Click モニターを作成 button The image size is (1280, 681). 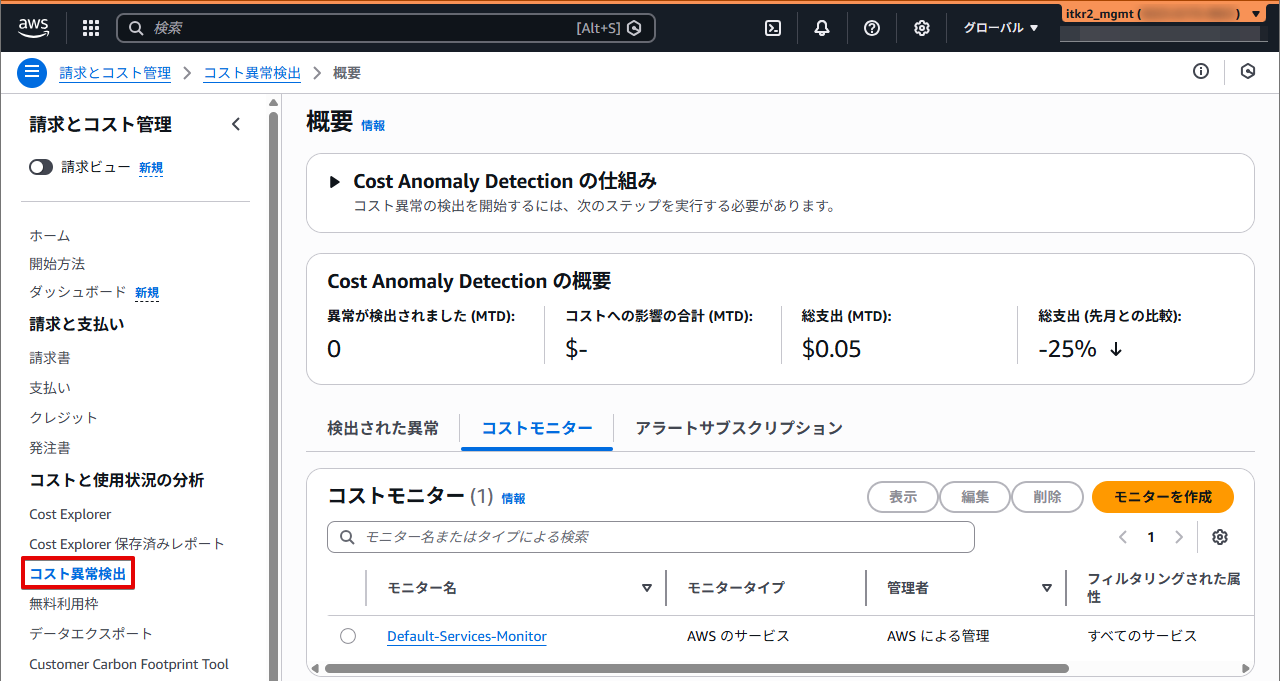[1163, 497]
